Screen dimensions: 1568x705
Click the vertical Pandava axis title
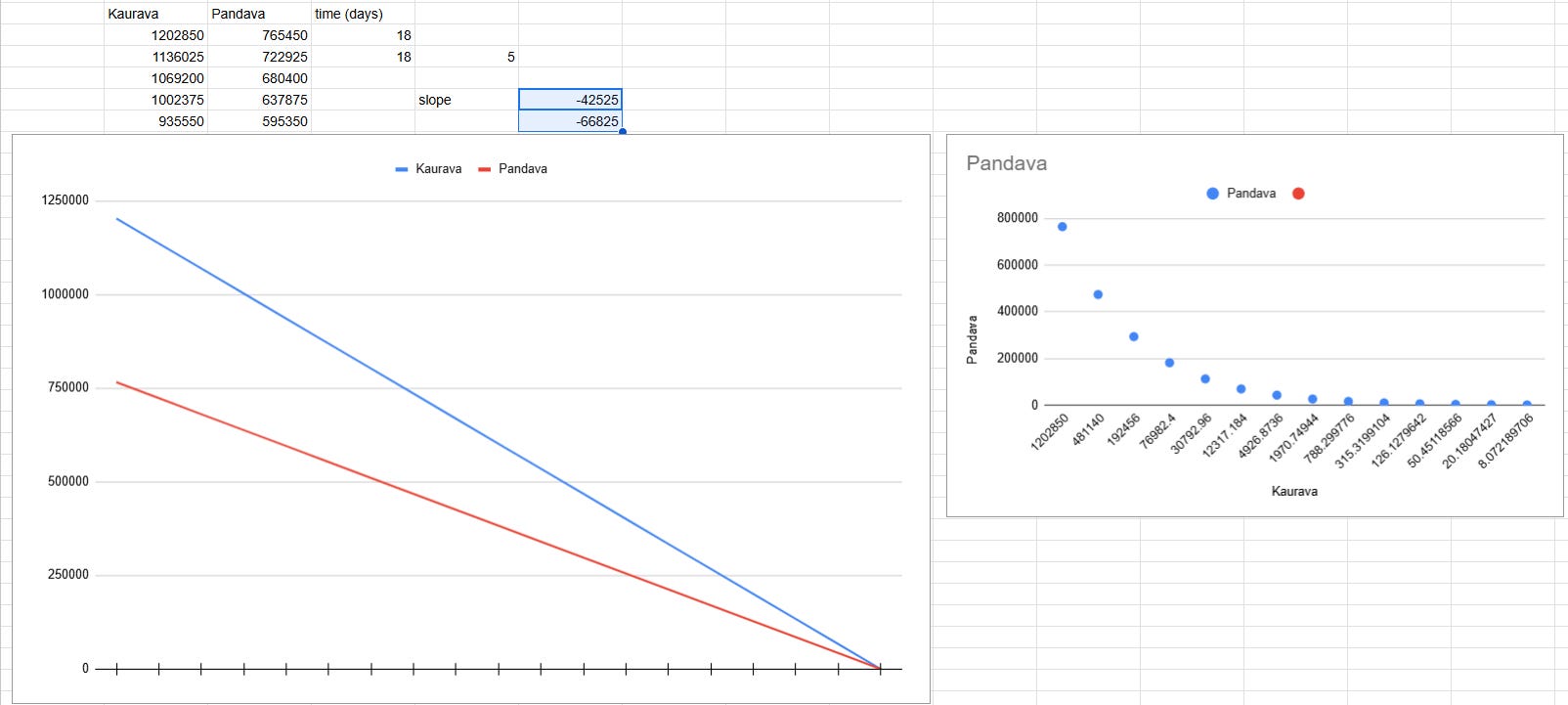tap(972, 339)
